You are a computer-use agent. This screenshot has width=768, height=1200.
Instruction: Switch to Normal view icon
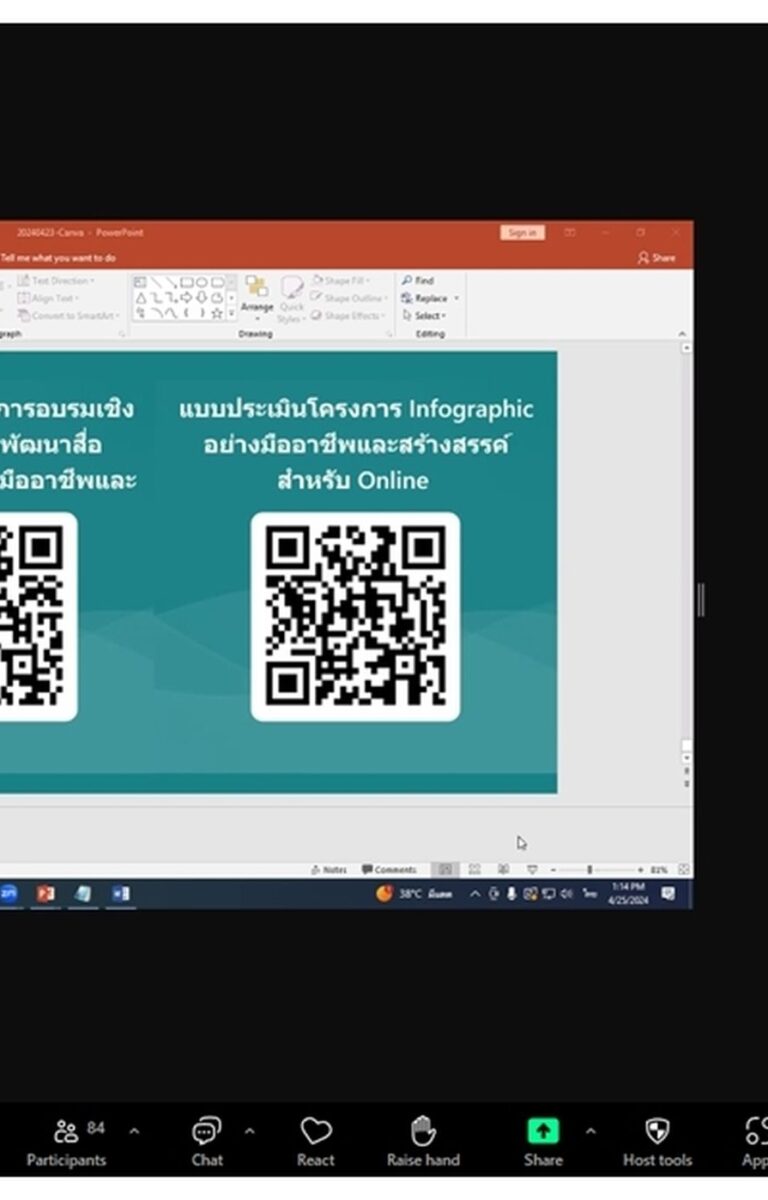tap(446, 870)
